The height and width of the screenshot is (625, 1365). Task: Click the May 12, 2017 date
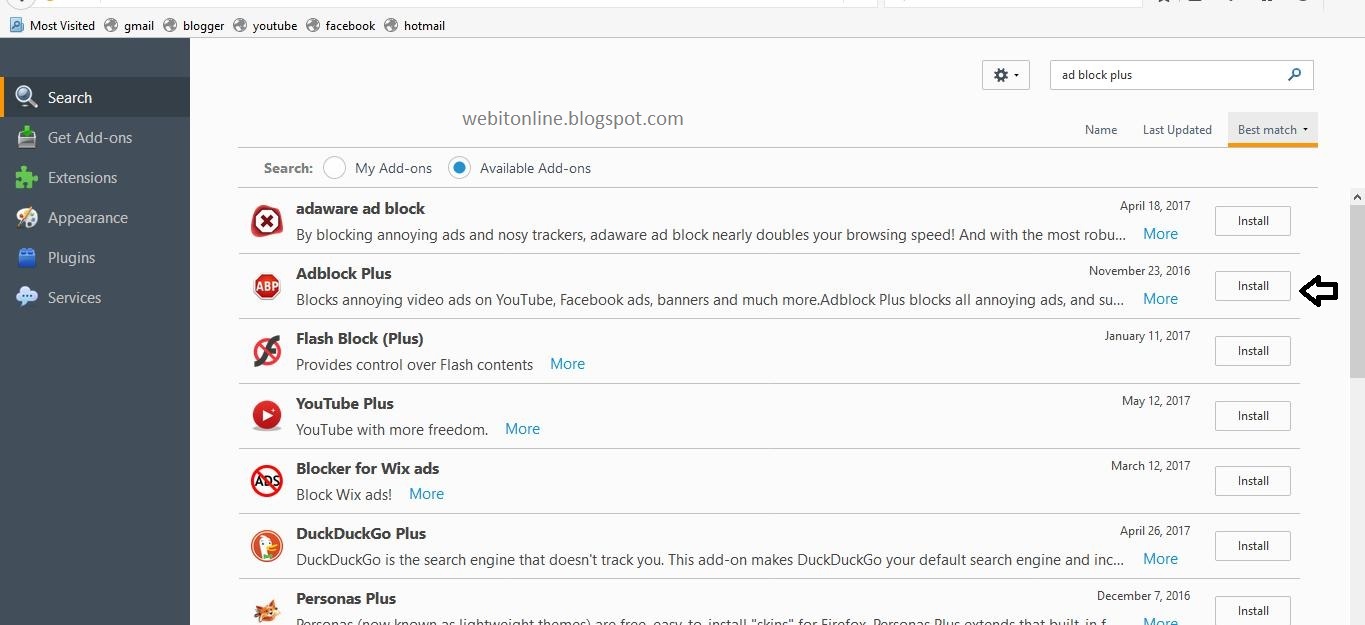(1156, 401)
